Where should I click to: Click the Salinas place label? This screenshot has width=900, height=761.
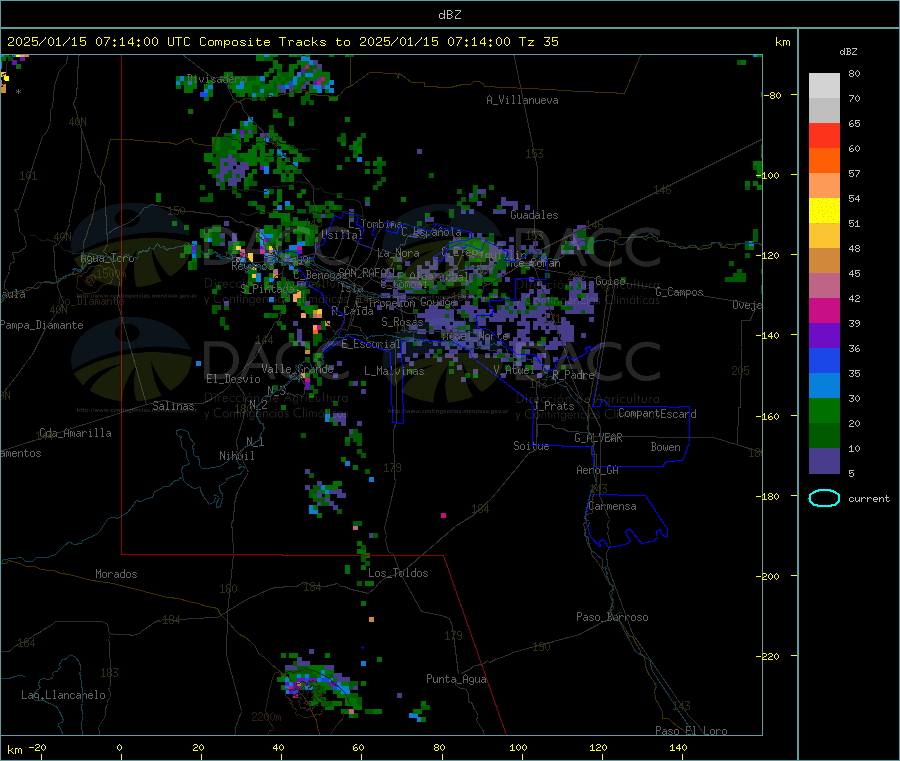[173, 406]
